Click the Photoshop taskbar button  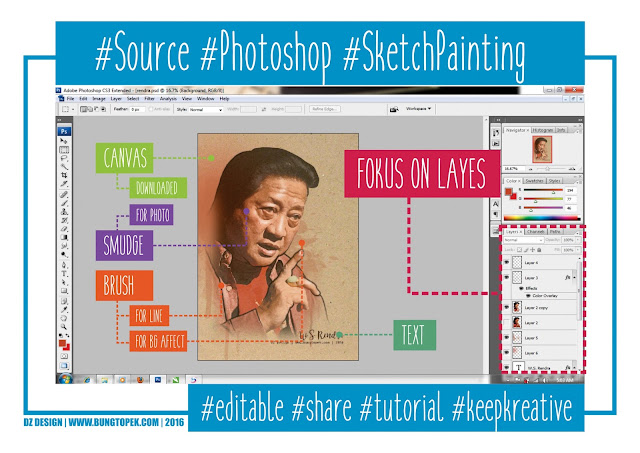tap(158, 380)
